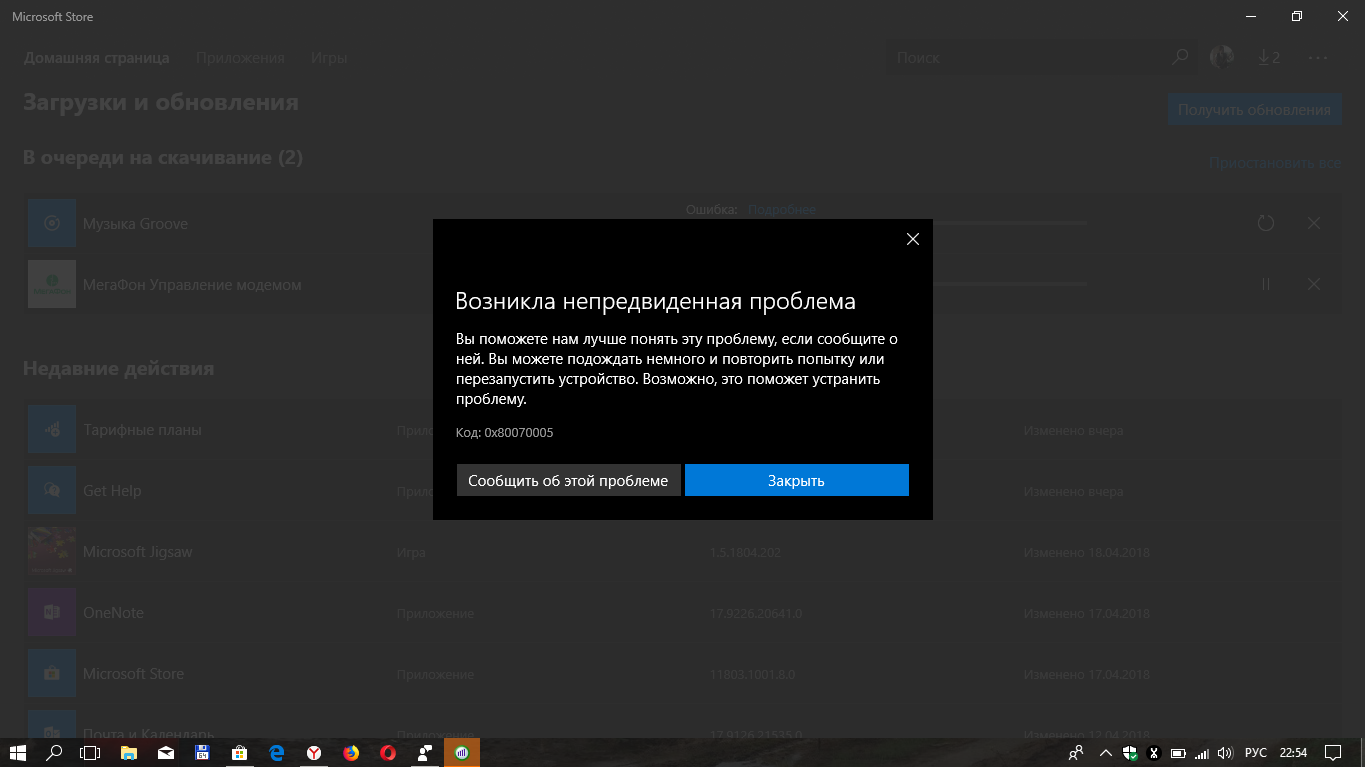Launch Firefox from taskbar
Image resolution: width=1365 pixels, height=767 pixels.
pos(351,752)
